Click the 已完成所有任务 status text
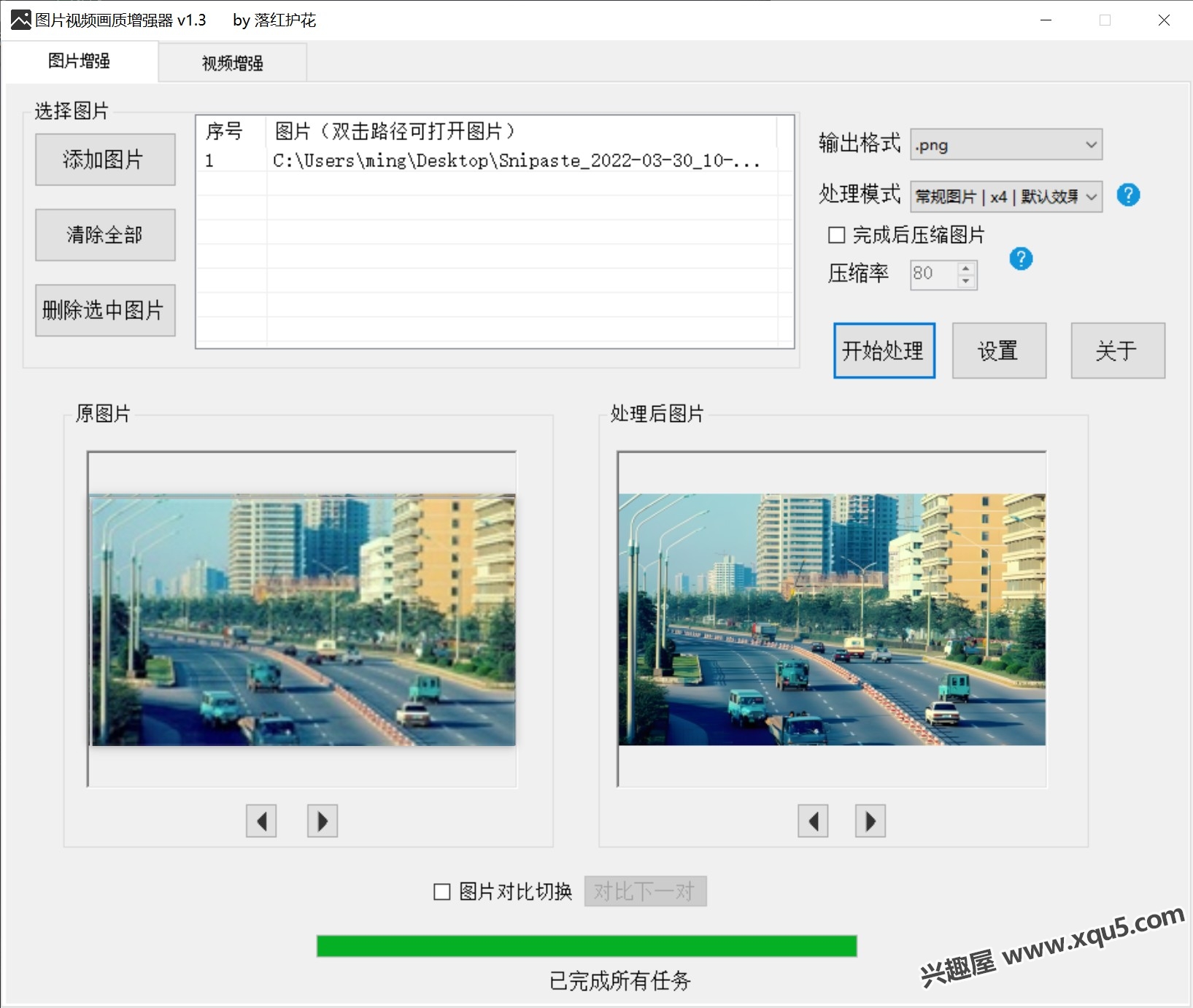The image size is (1193, 1008). (620, 980)
